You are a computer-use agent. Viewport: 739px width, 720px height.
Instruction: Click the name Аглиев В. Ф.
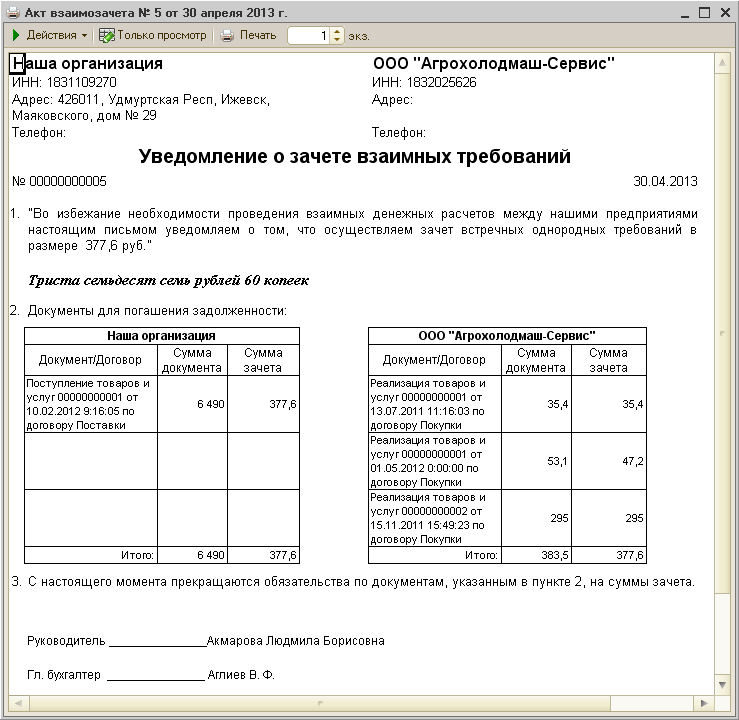point(241,675)
